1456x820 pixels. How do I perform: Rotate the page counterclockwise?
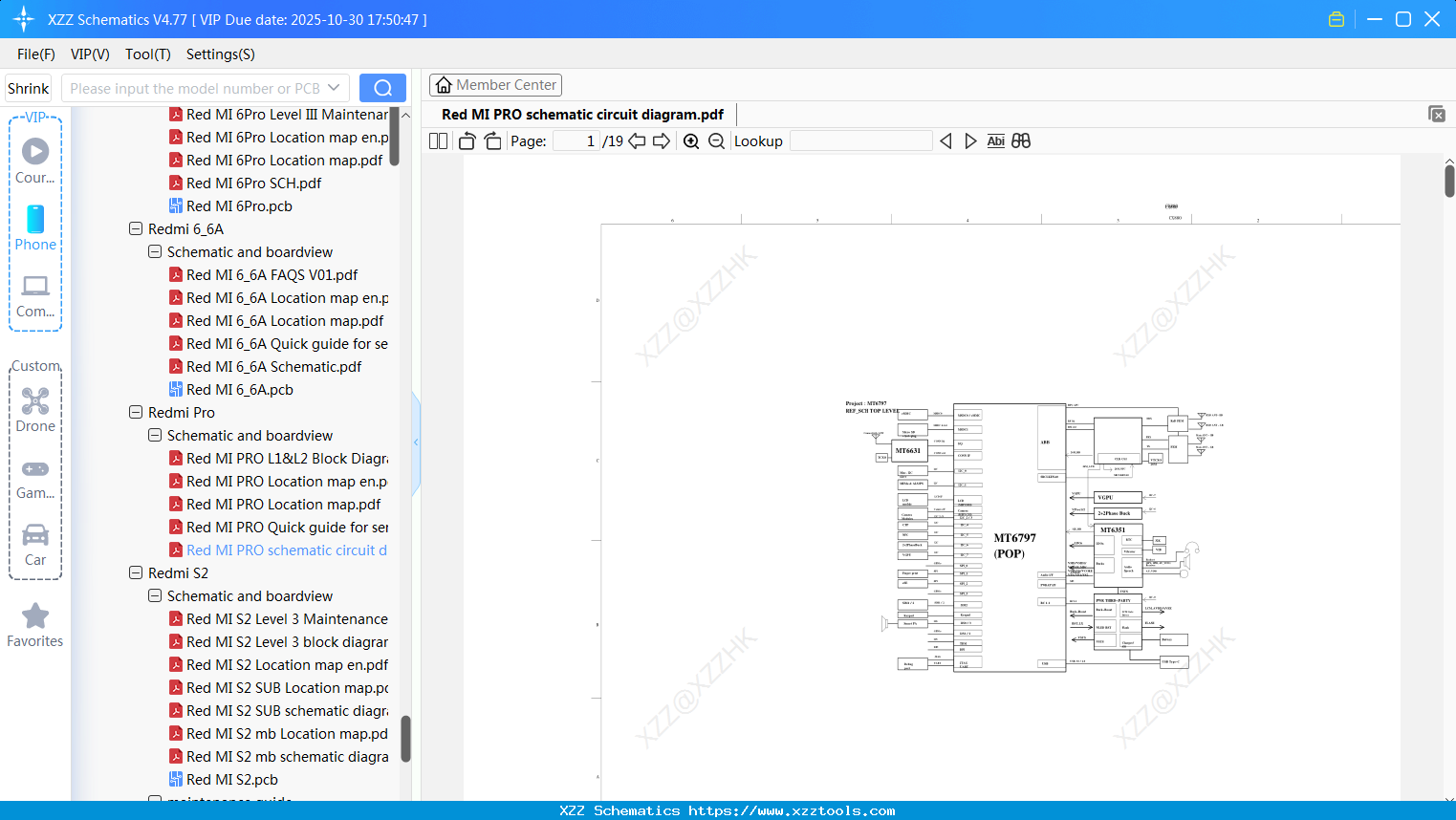467,140
